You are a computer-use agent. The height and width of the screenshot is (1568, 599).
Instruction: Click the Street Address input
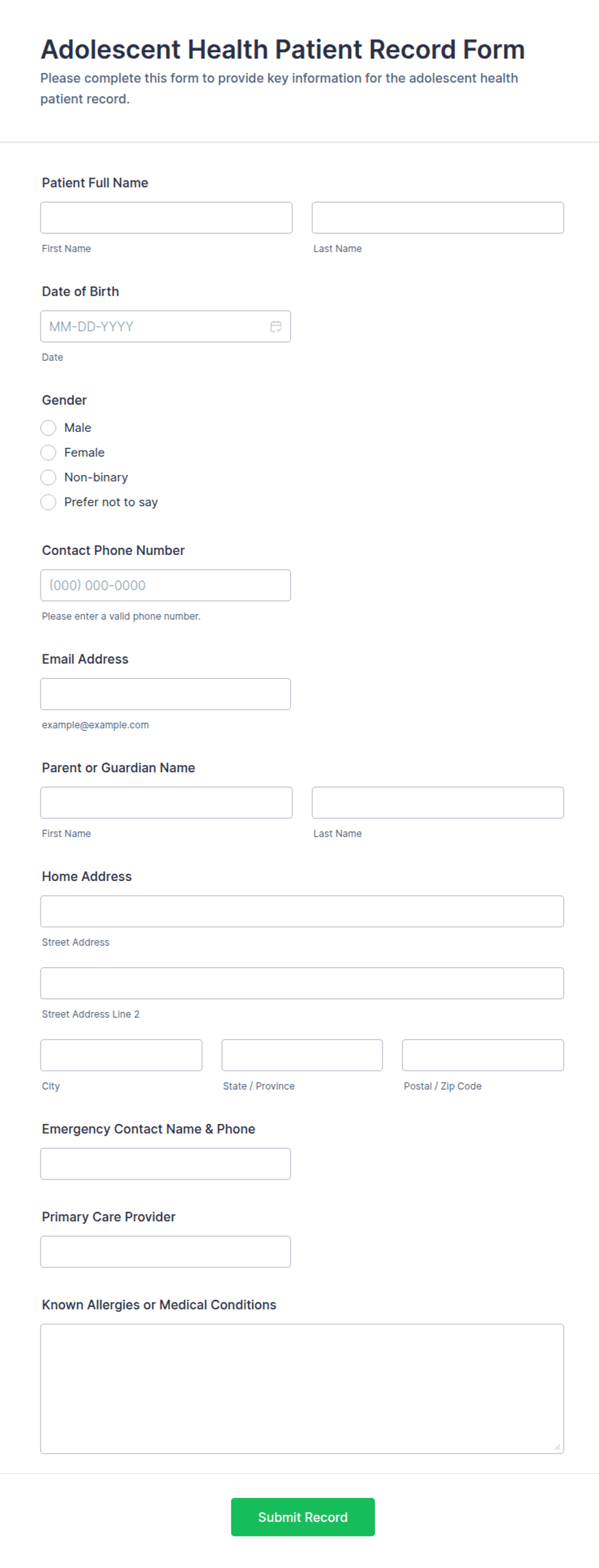coord(302,911)
